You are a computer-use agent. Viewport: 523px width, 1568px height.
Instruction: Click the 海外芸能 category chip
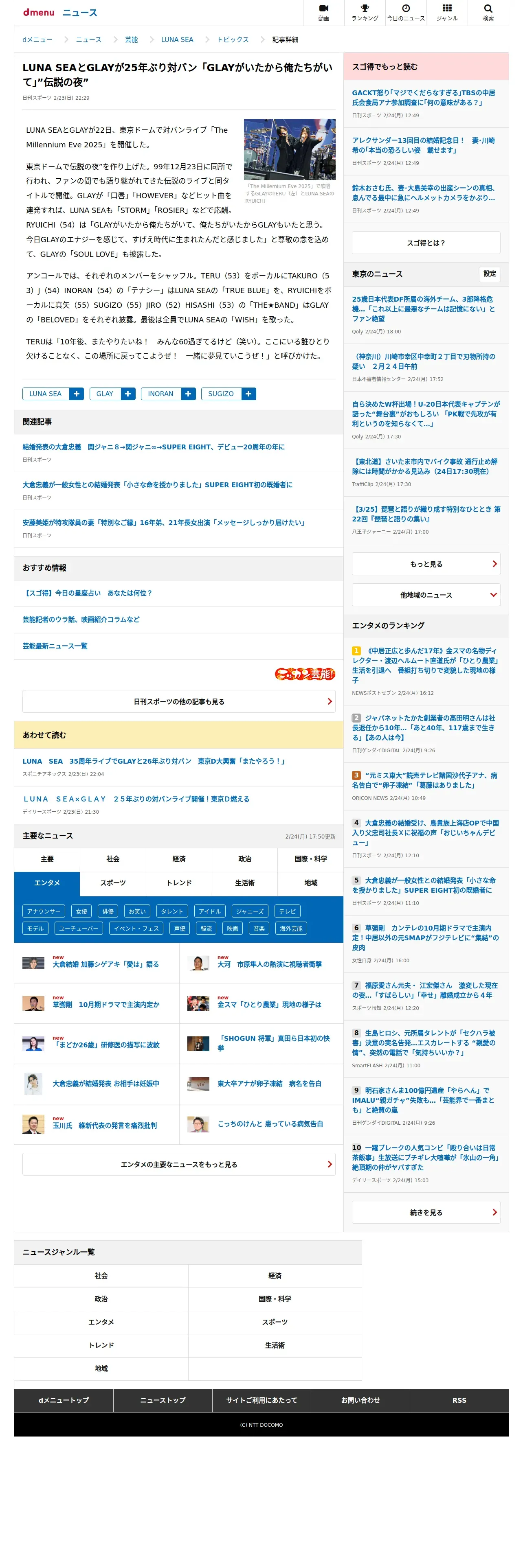click(291, 928)
